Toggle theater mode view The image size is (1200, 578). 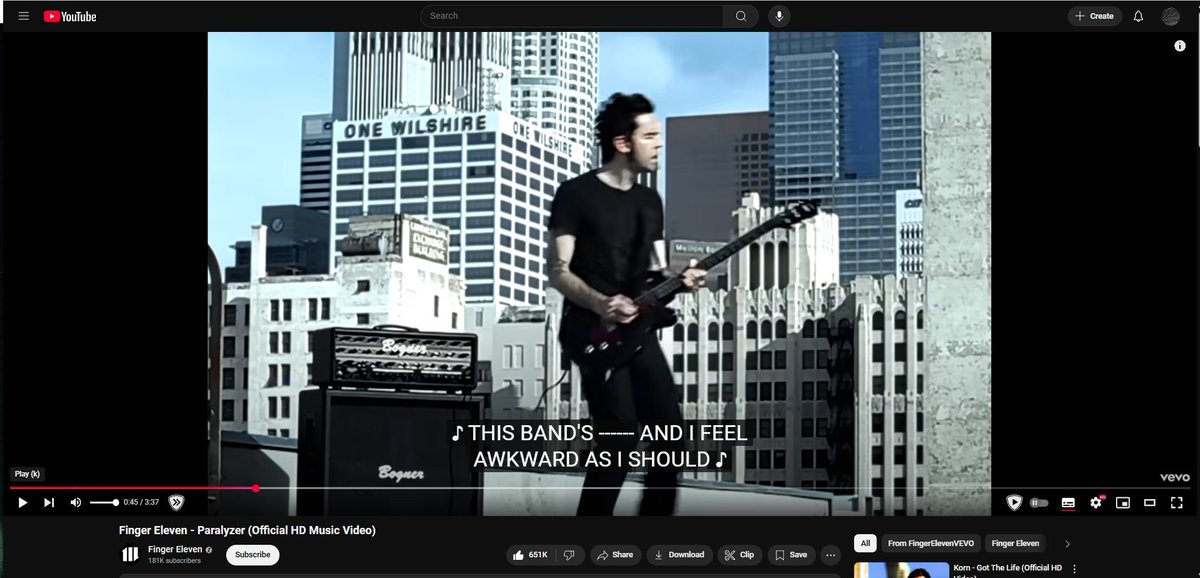coord(1150,502)
